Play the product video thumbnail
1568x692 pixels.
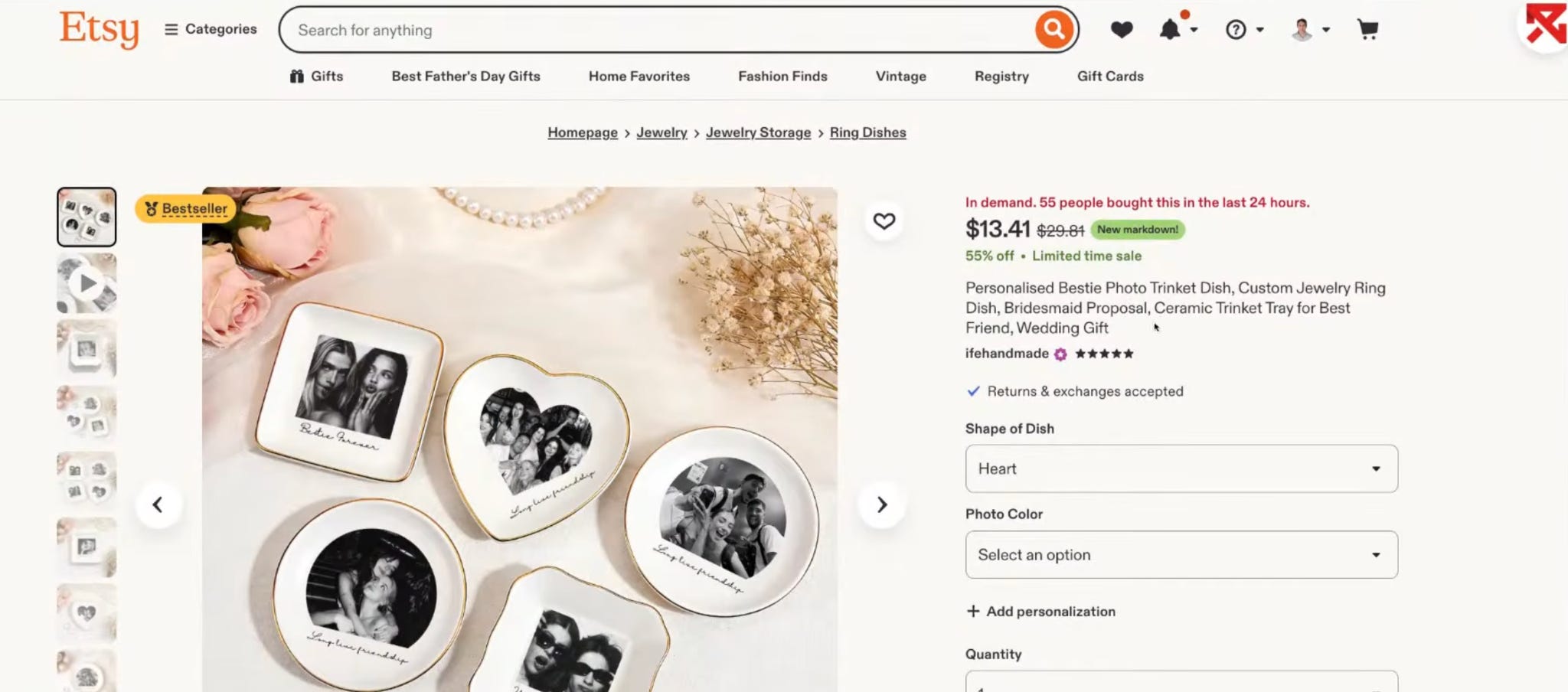point(87,283)
